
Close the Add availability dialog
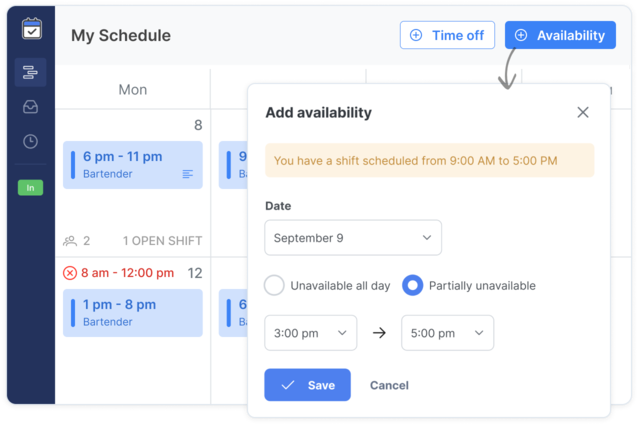pos(583,113)
